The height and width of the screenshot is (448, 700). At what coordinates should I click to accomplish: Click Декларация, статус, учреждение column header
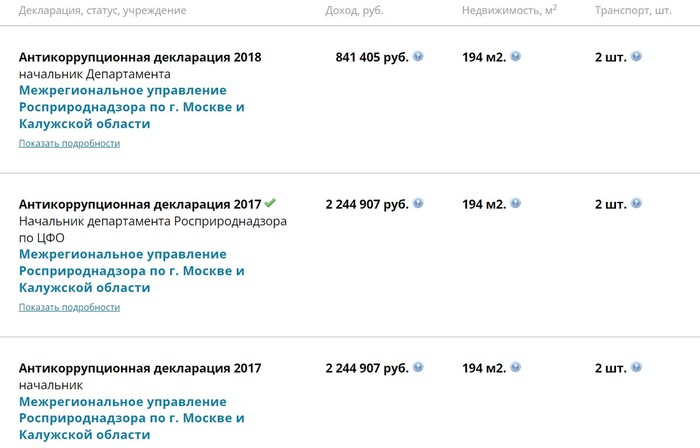coord(102,11)
